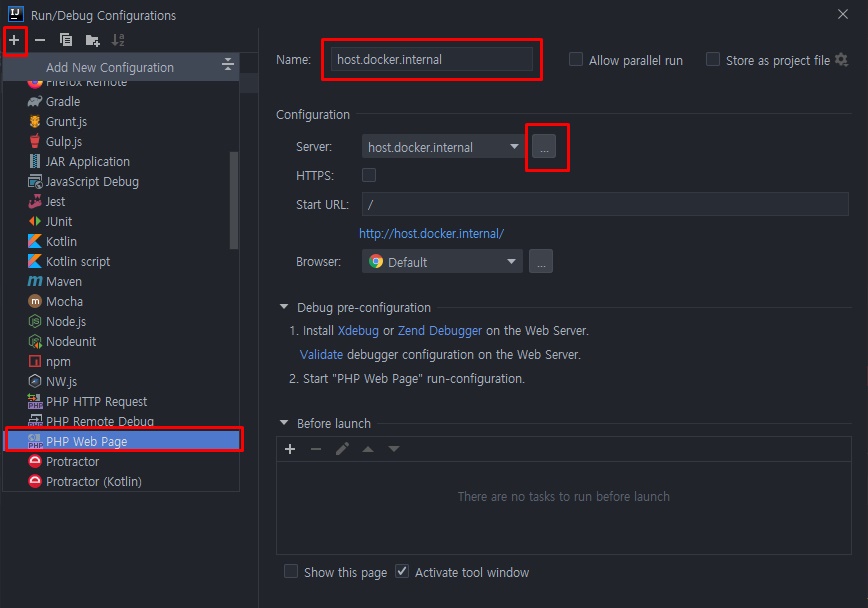Open the http://host.docker.internal/ link
868x608 pixels.
(x=431, y=234)
